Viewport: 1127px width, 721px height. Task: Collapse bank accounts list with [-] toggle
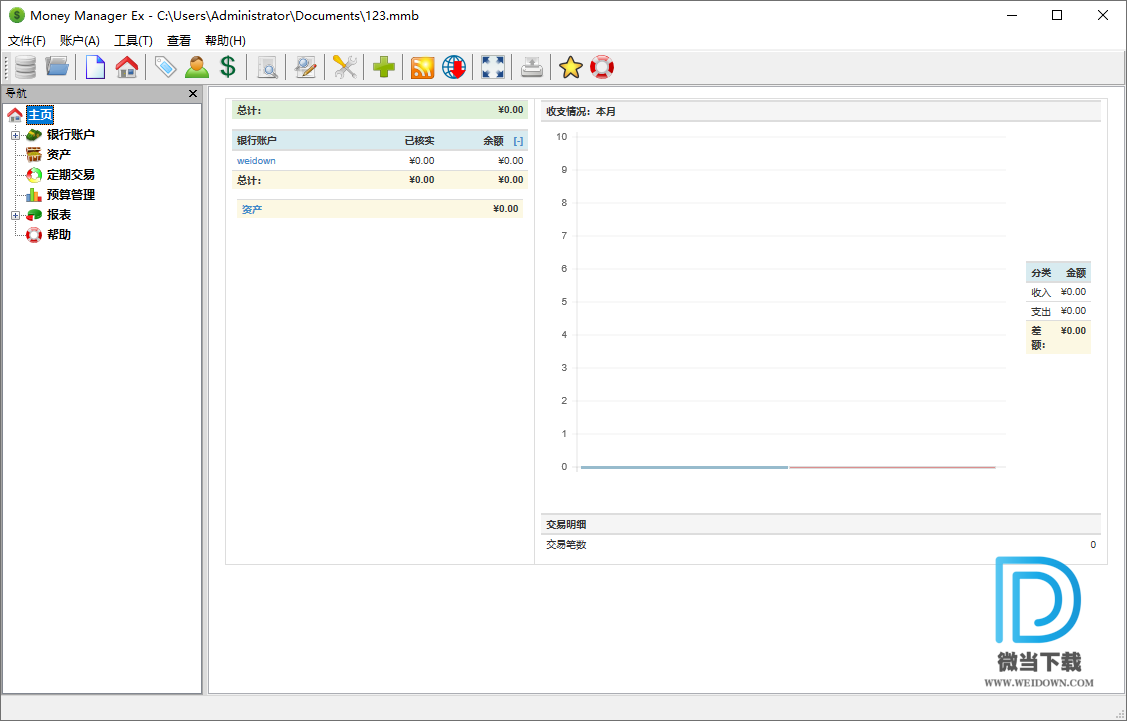point(518,141)
